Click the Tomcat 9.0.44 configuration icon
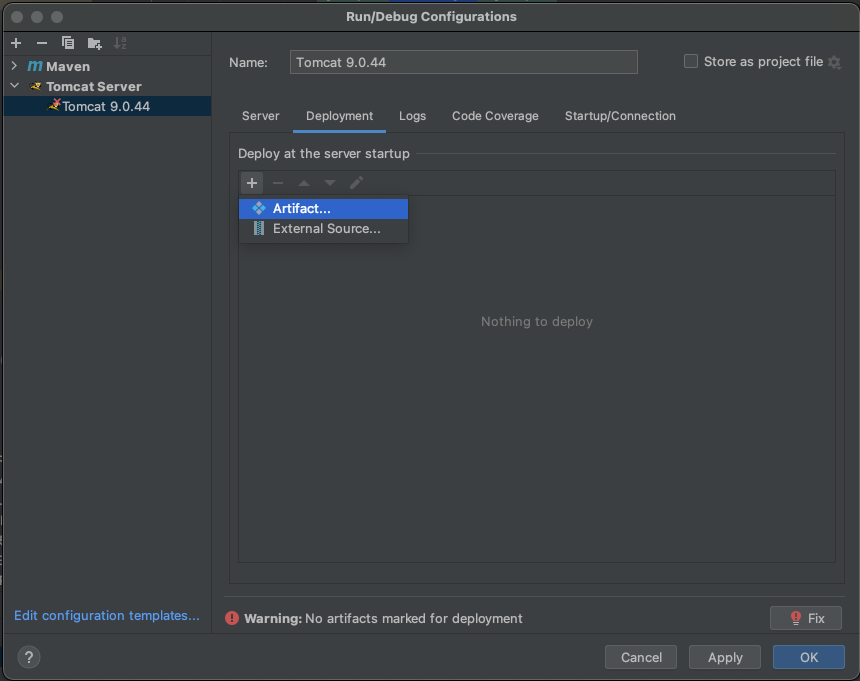Image resolution: width=860 pixels, height=681 pixels. coord(54,105)
